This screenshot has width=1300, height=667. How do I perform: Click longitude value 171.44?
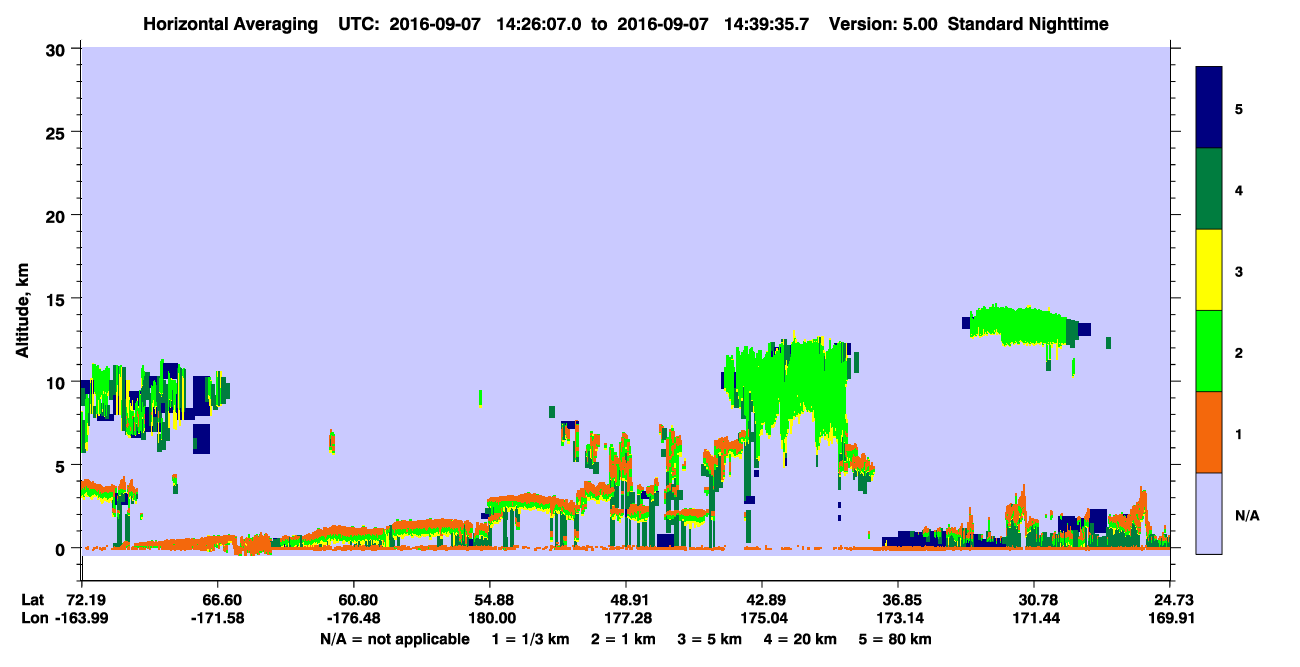1034,619
